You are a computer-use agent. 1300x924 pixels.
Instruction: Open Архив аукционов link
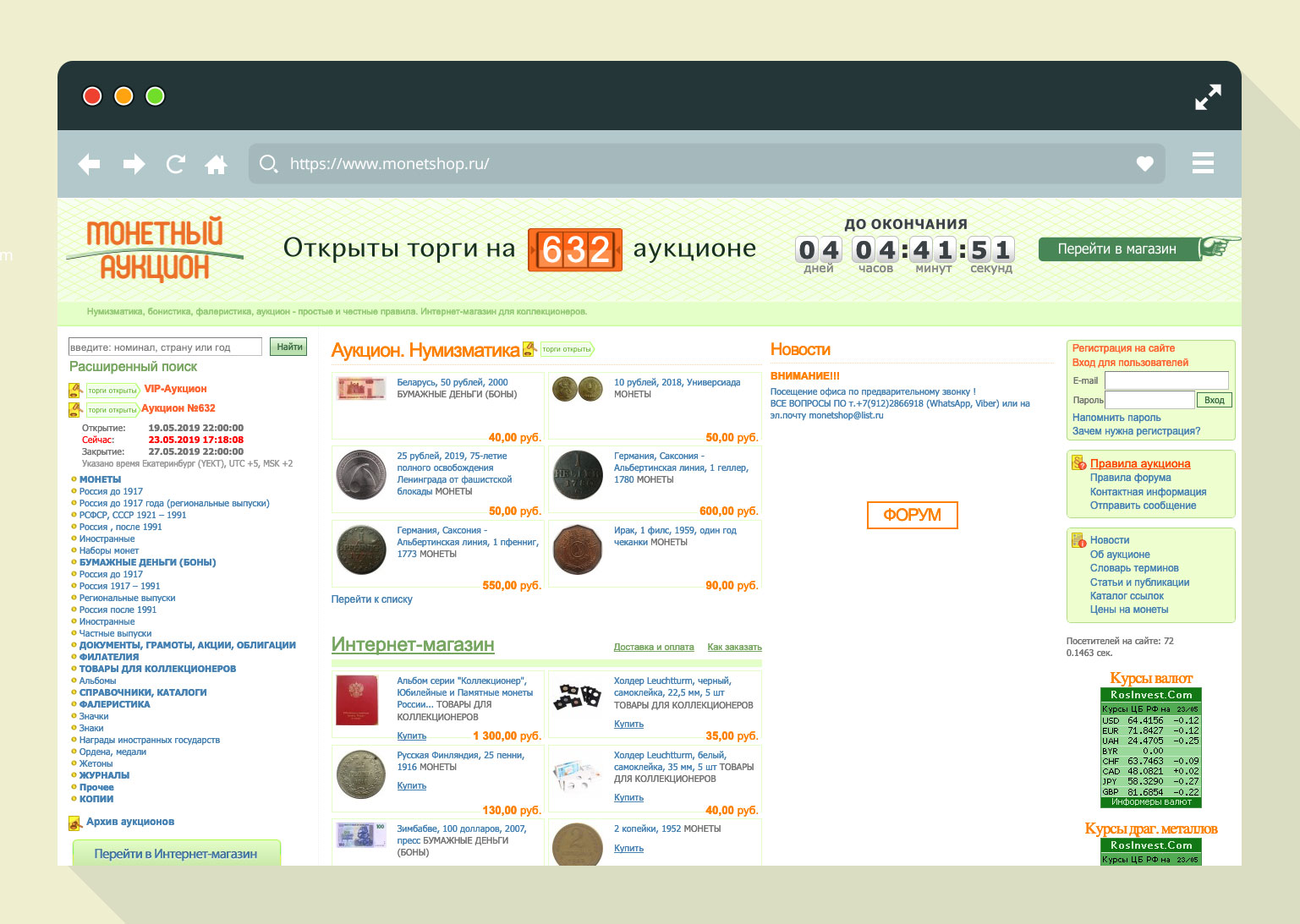130,822
